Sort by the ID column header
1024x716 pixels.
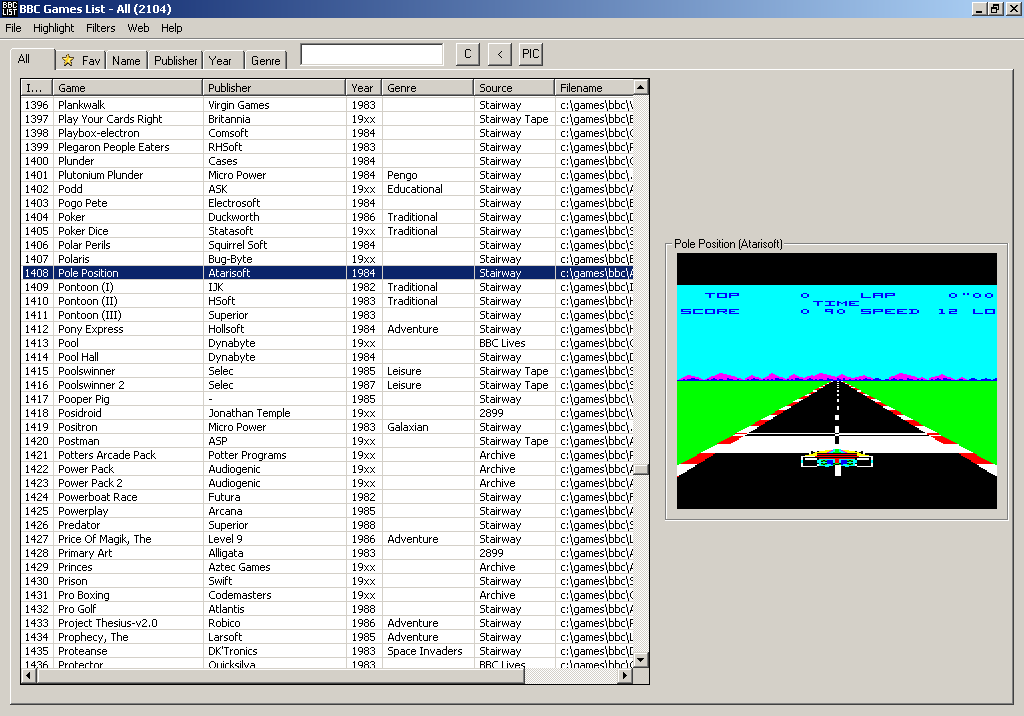click(x=37, y=88)
